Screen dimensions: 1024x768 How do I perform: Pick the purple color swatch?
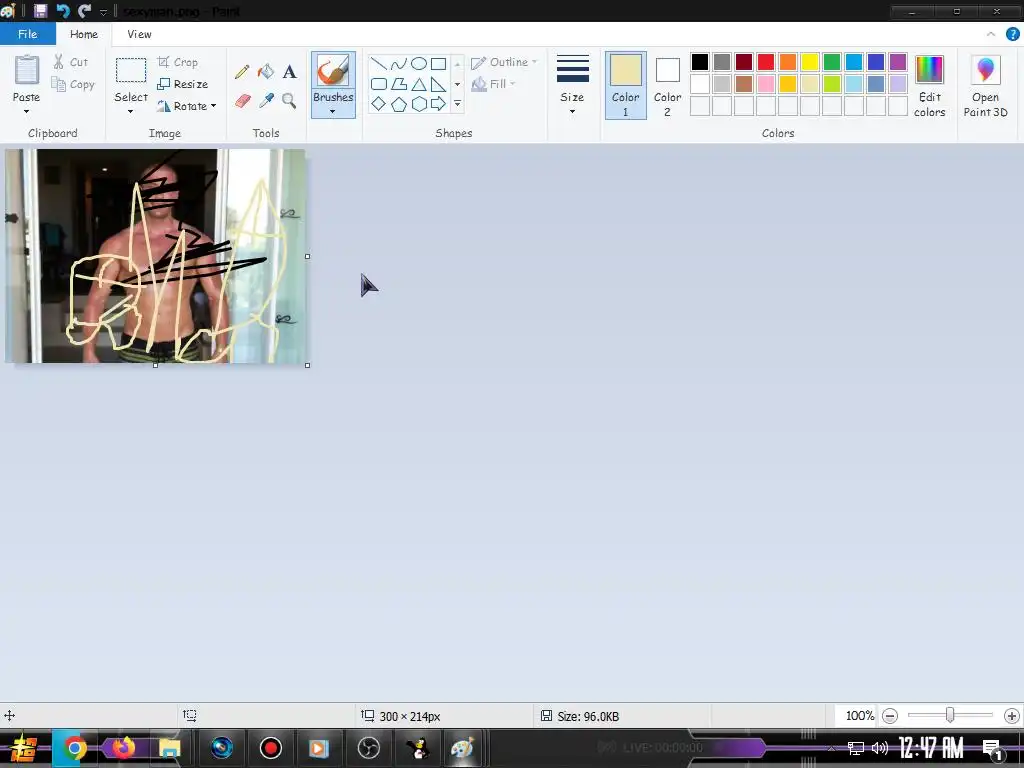tap(898, 62)
